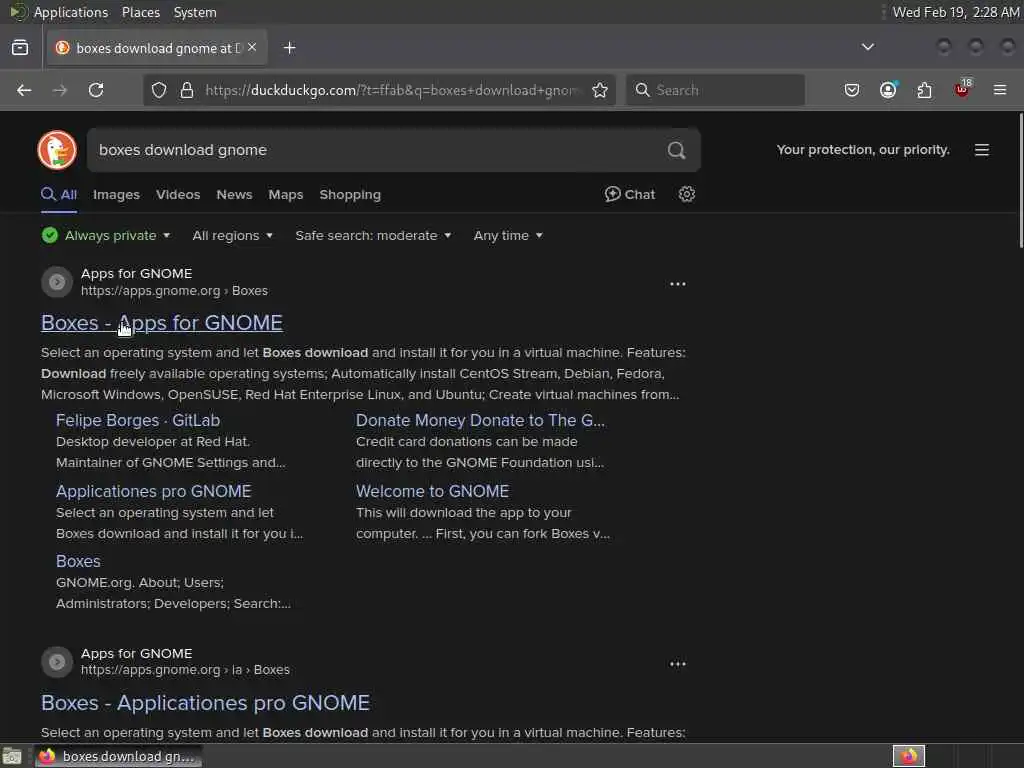Open more options dots for the la Boxes result
The image size is (1024, 768).
point(678,664)
